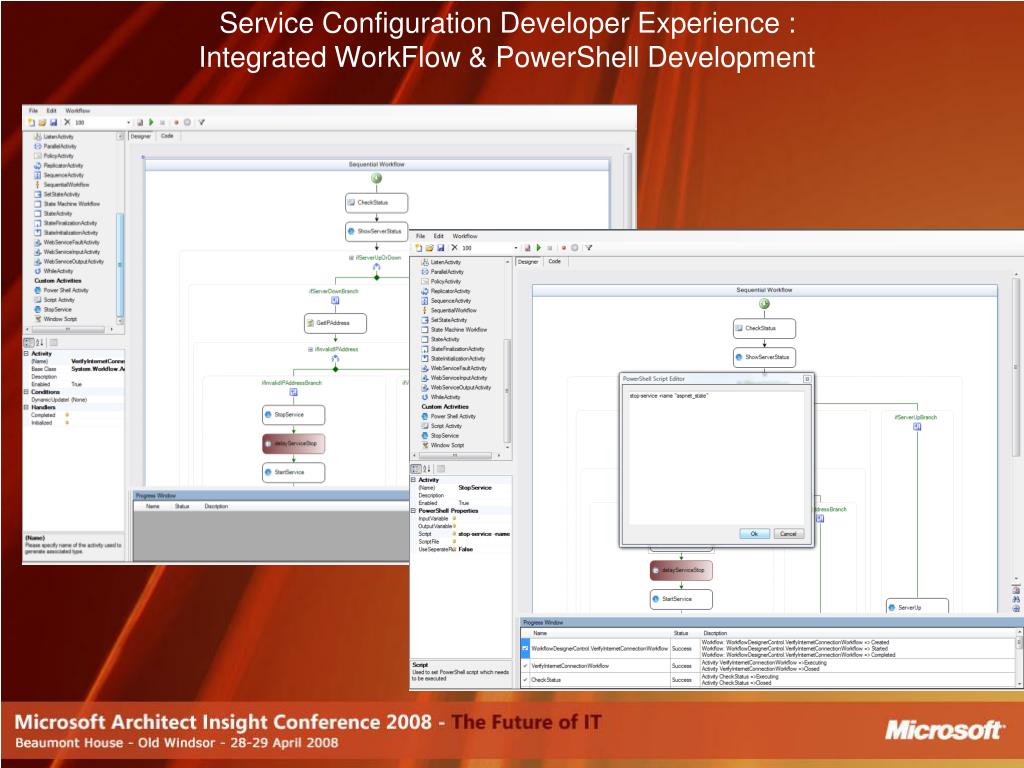Viewport: 1024px width, 768px height.
Task: Collapse ifServerUpOrDown group in back window
Action: pos(351,258)
